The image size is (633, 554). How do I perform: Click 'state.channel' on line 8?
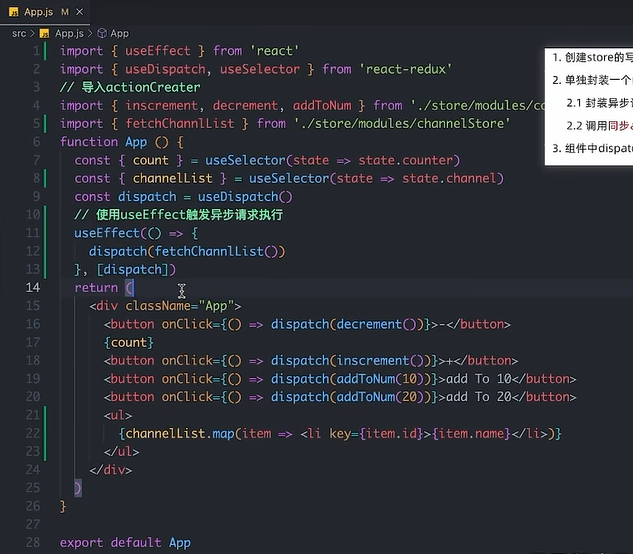tap(449, 178)
